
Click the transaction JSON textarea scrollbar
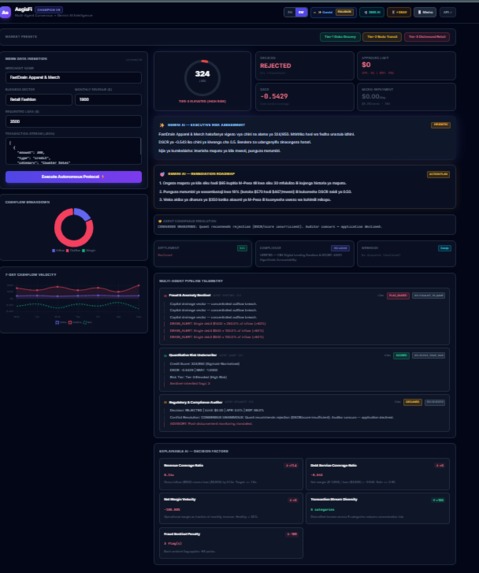coord(140,146)
